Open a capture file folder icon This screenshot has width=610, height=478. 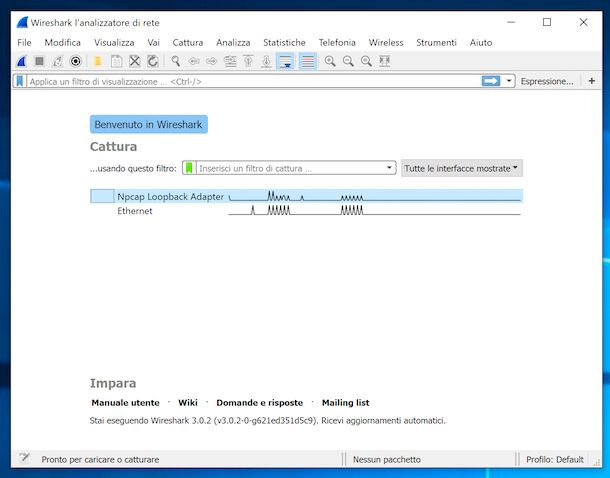(x=98, y=61)
